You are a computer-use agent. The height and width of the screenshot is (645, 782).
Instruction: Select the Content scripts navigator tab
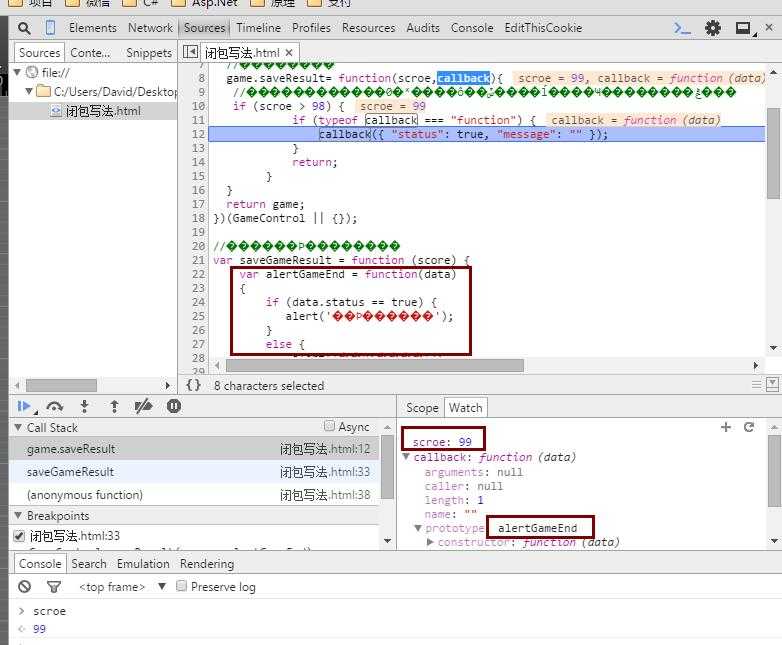(x=90, y=53)
